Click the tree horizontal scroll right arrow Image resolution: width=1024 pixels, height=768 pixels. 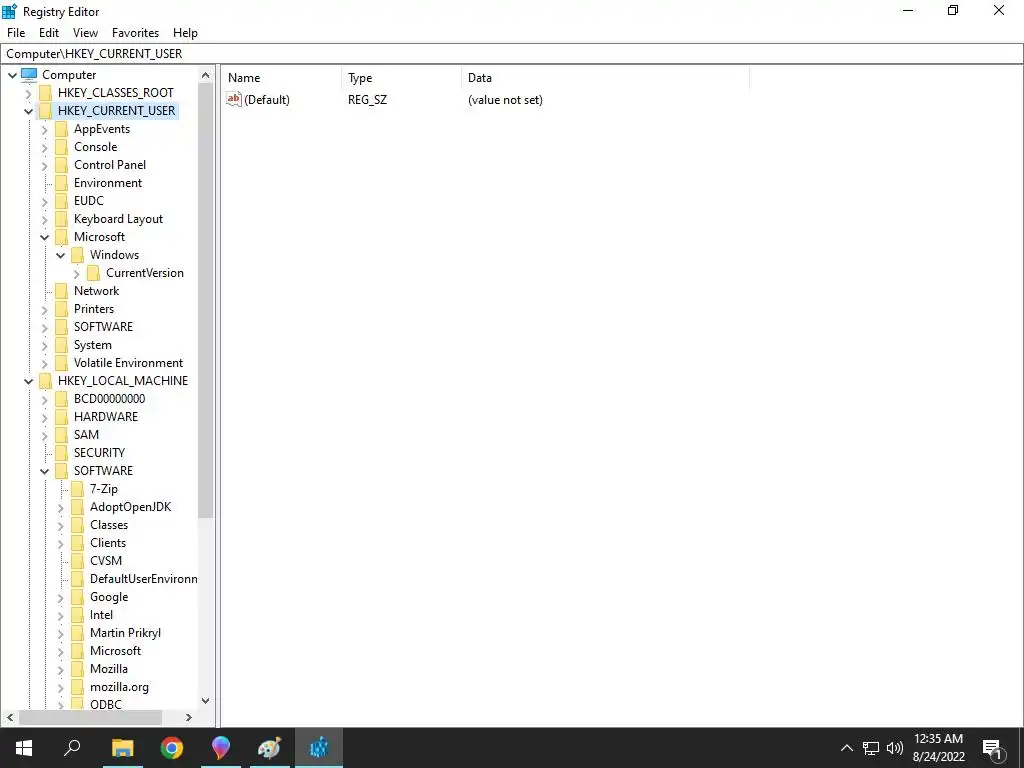click(x=189, y=718)
